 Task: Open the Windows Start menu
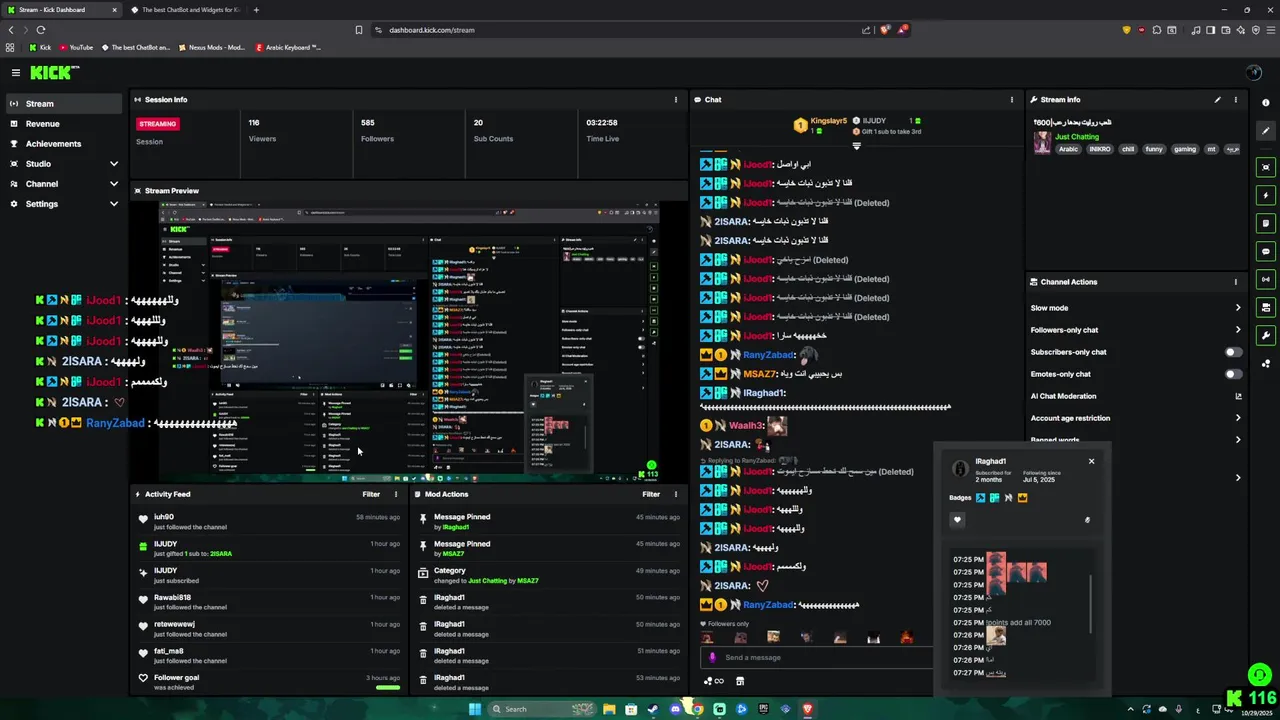coord(474,709)
